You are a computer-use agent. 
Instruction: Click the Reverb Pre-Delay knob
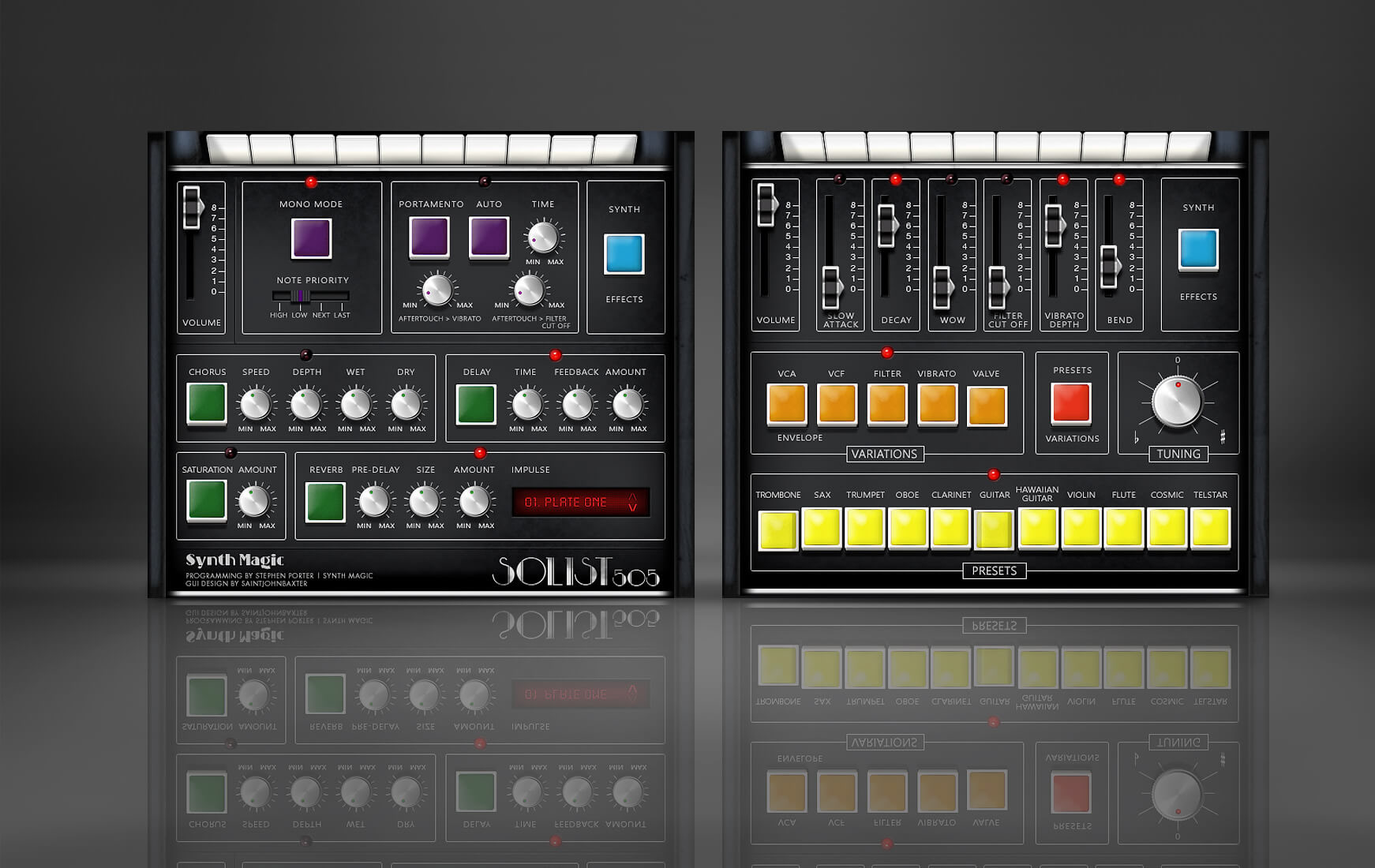click(374, 502)
